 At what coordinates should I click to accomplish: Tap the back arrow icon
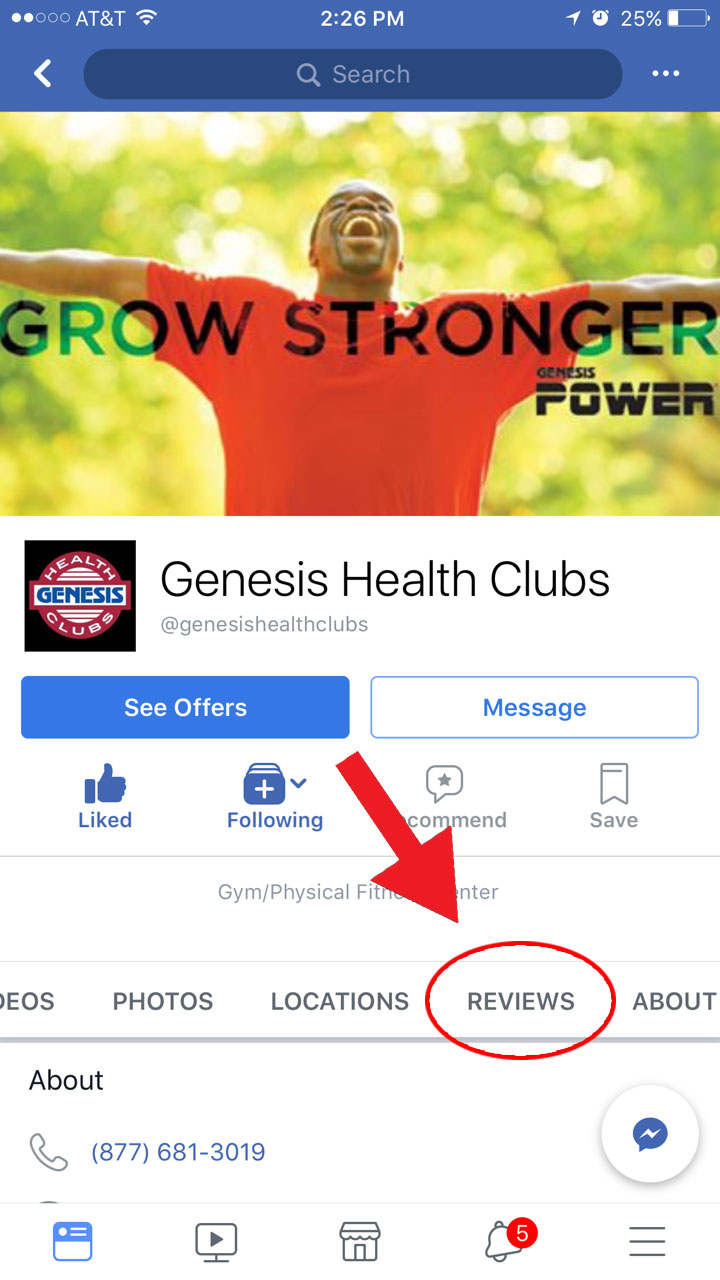point(42,74)
